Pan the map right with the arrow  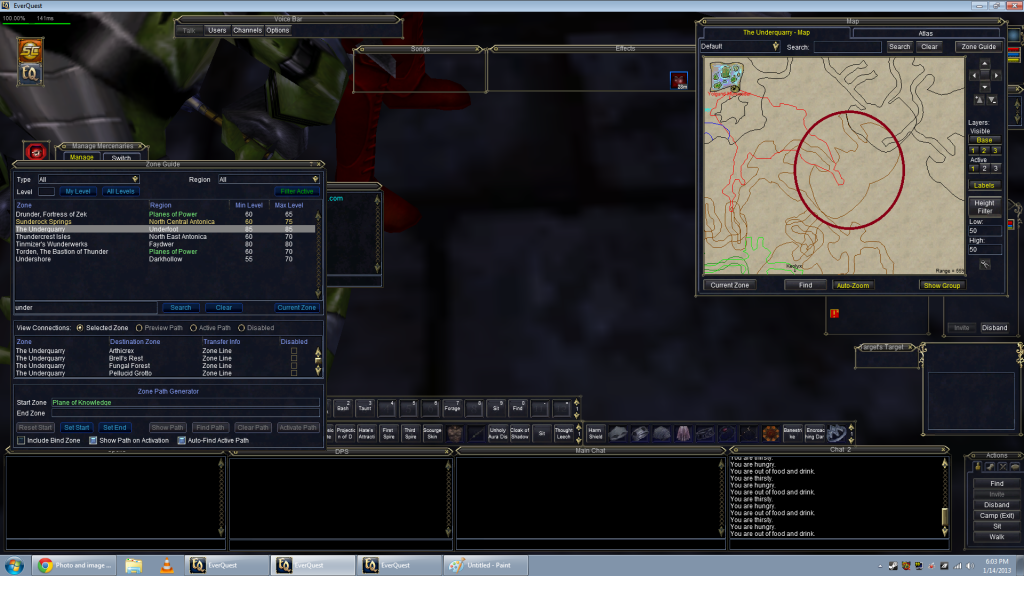click(x=997, y=76)
